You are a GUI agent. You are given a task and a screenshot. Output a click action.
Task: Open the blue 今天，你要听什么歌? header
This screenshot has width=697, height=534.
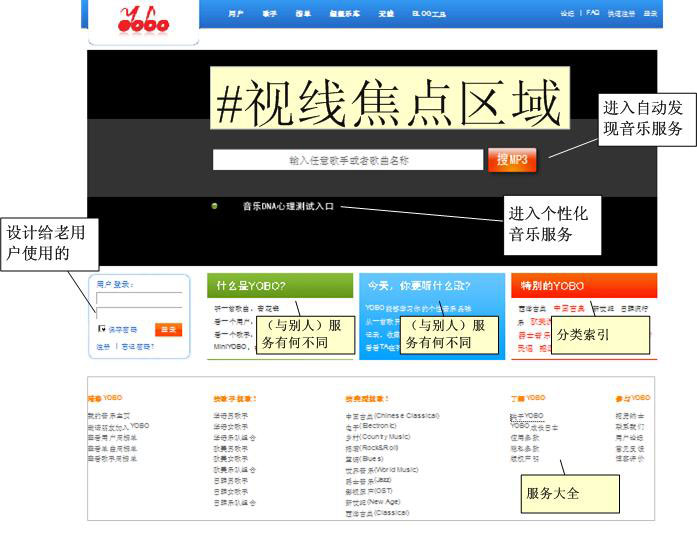tap(432, 285)
